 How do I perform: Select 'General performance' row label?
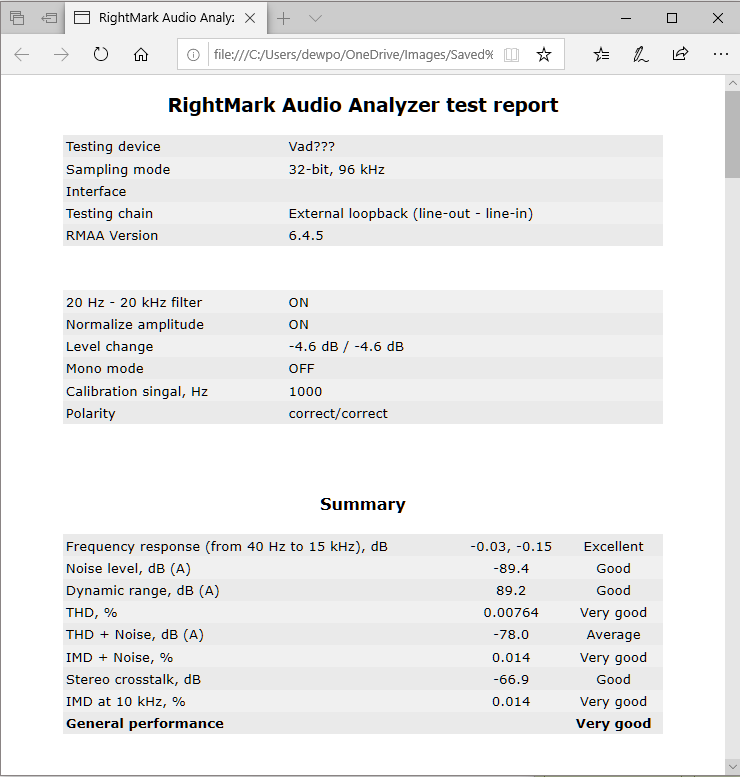145,723
